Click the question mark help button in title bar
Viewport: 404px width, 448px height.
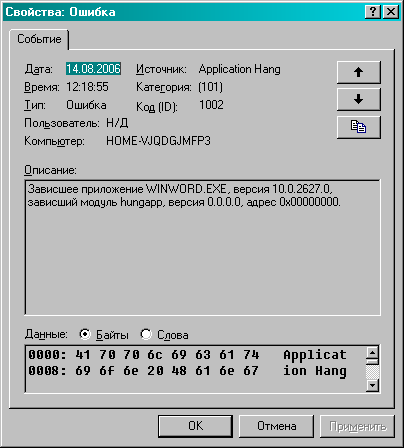coord(373,12)
